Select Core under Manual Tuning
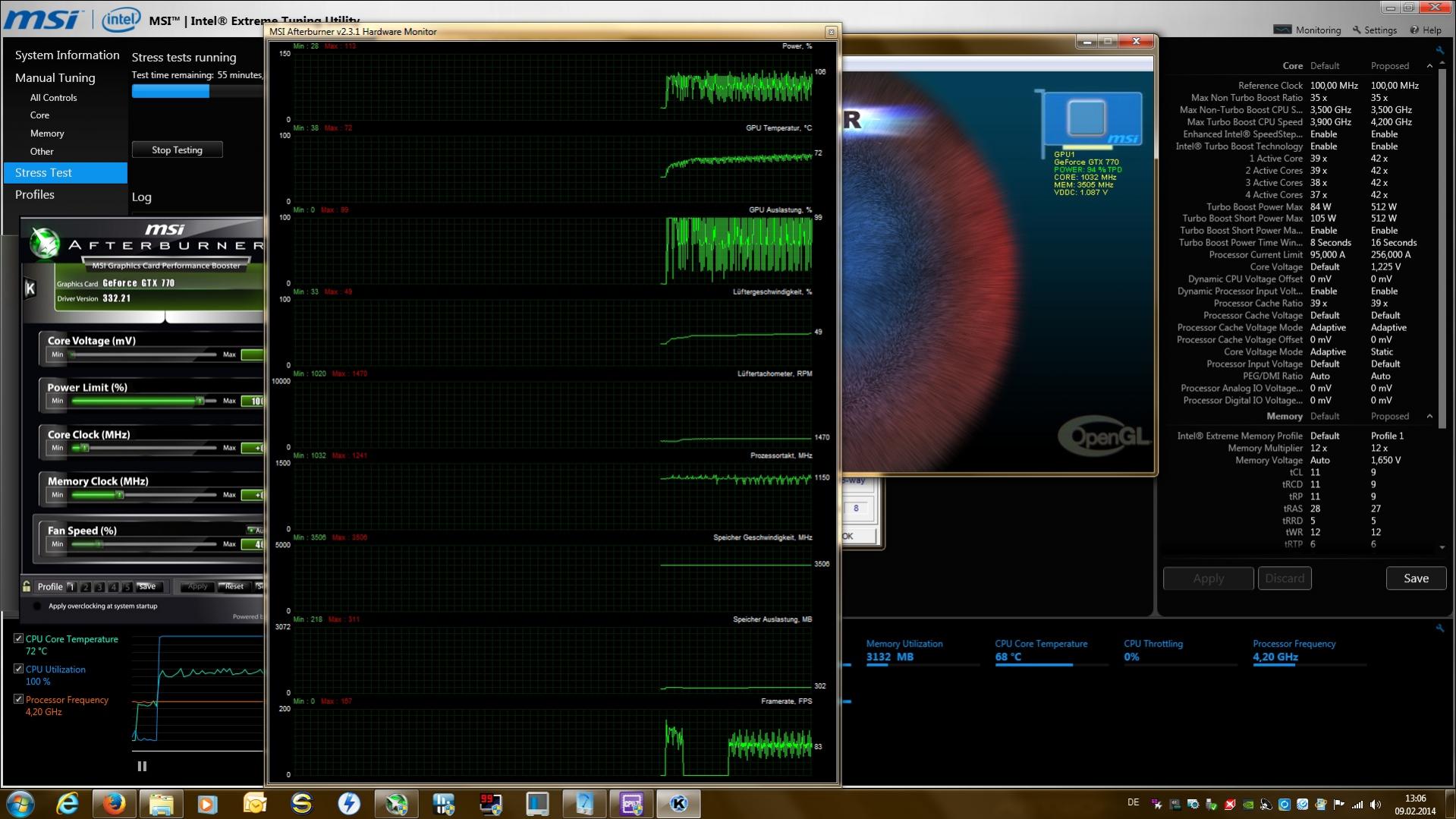The width and height of the screenshot is (1456, 819). click(39, 115)
